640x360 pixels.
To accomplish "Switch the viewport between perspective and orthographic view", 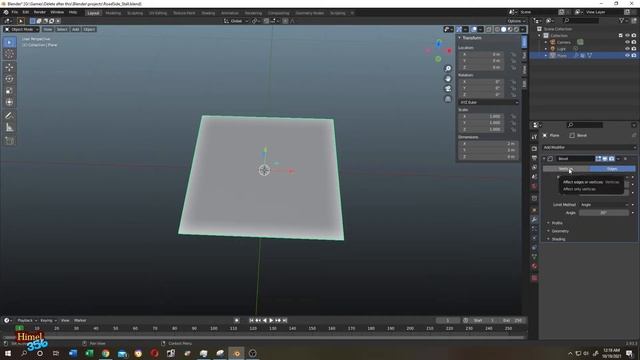I will coord(448,99).
